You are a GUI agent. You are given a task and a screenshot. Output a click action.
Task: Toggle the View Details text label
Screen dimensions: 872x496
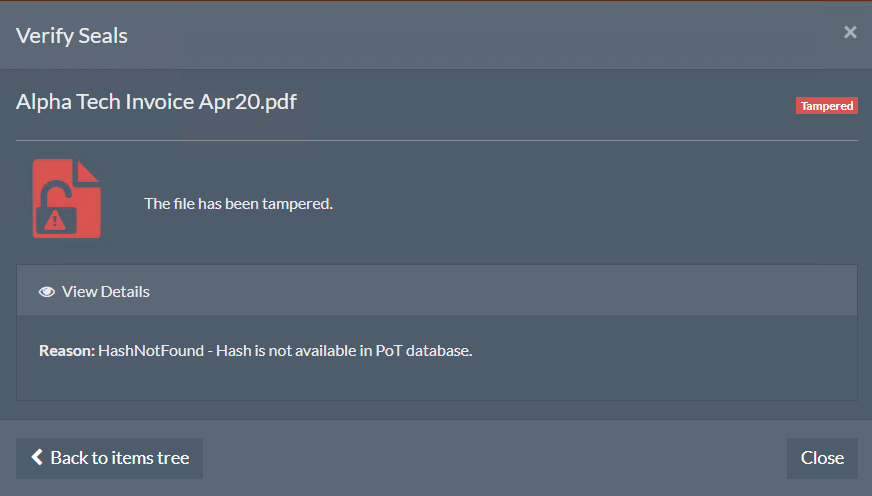tap(106, 292)
